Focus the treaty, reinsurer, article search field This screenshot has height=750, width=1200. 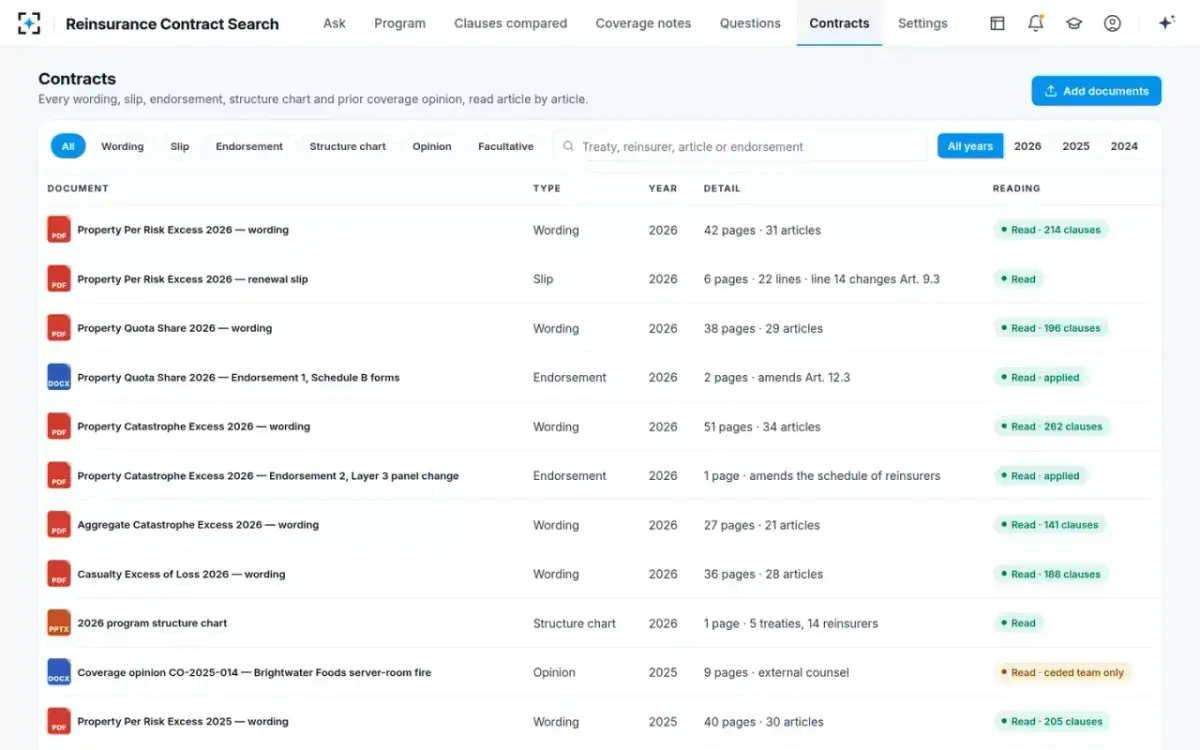740,146
